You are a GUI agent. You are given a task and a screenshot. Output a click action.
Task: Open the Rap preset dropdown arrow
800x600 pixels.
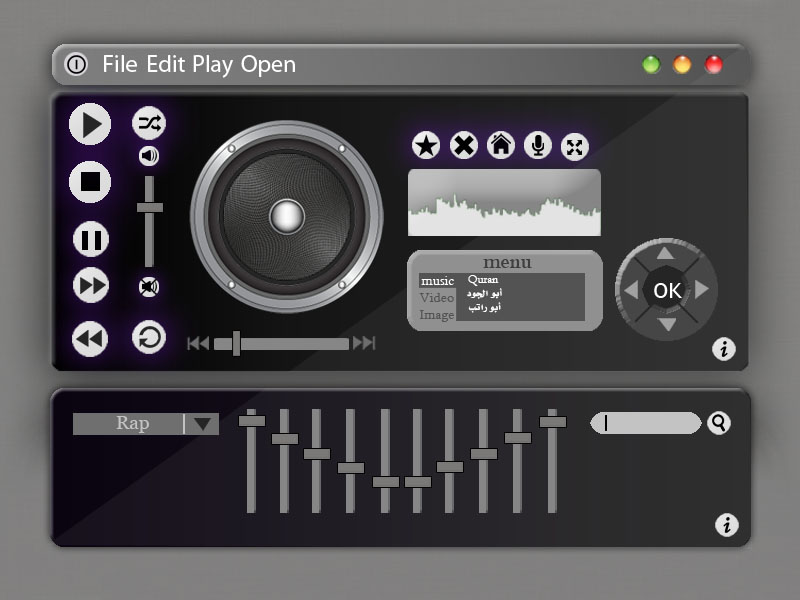[202, 424]
